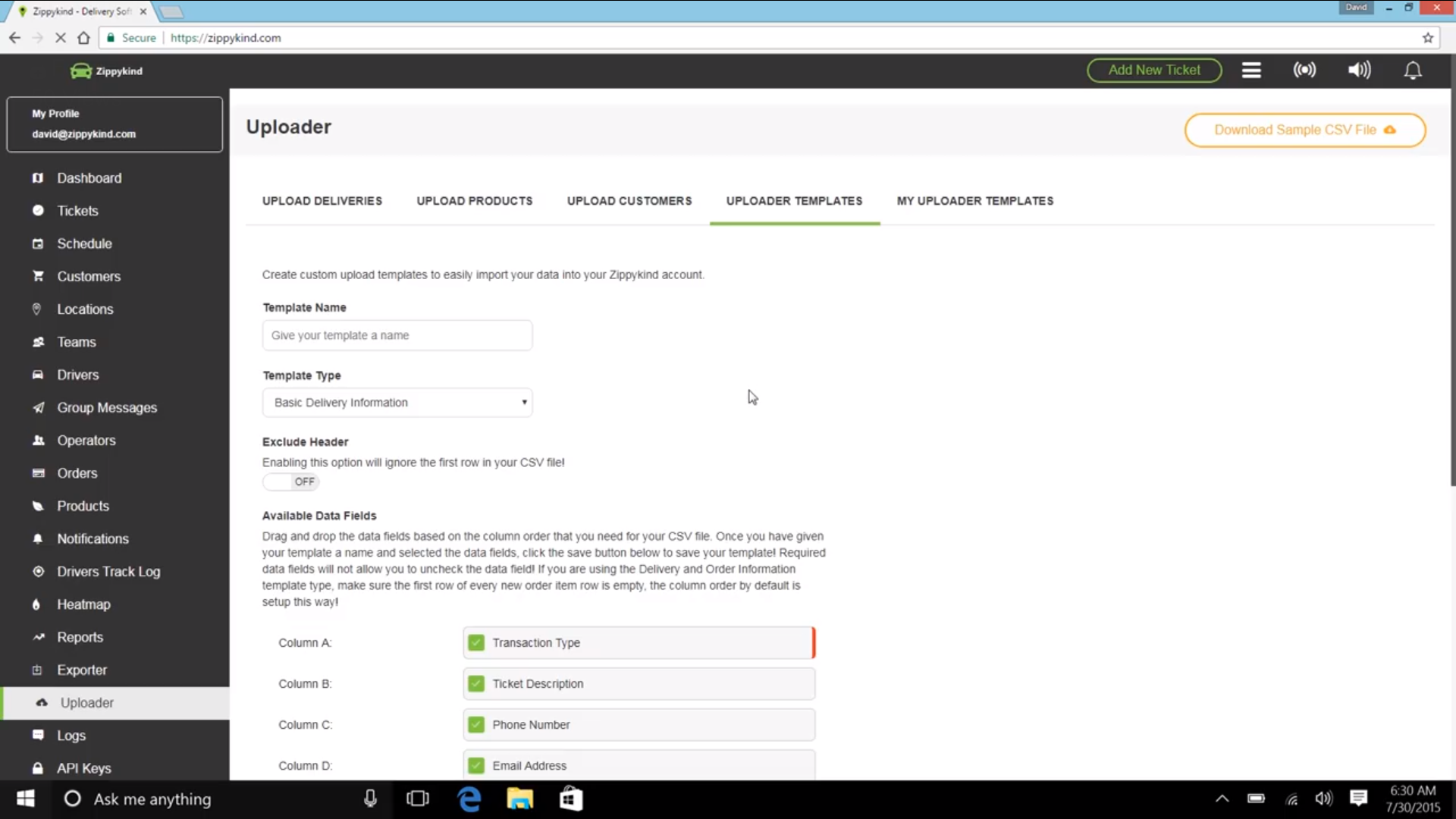Click the Schedule calendar icon
The image size is (1456, 819).
(38, 243)
